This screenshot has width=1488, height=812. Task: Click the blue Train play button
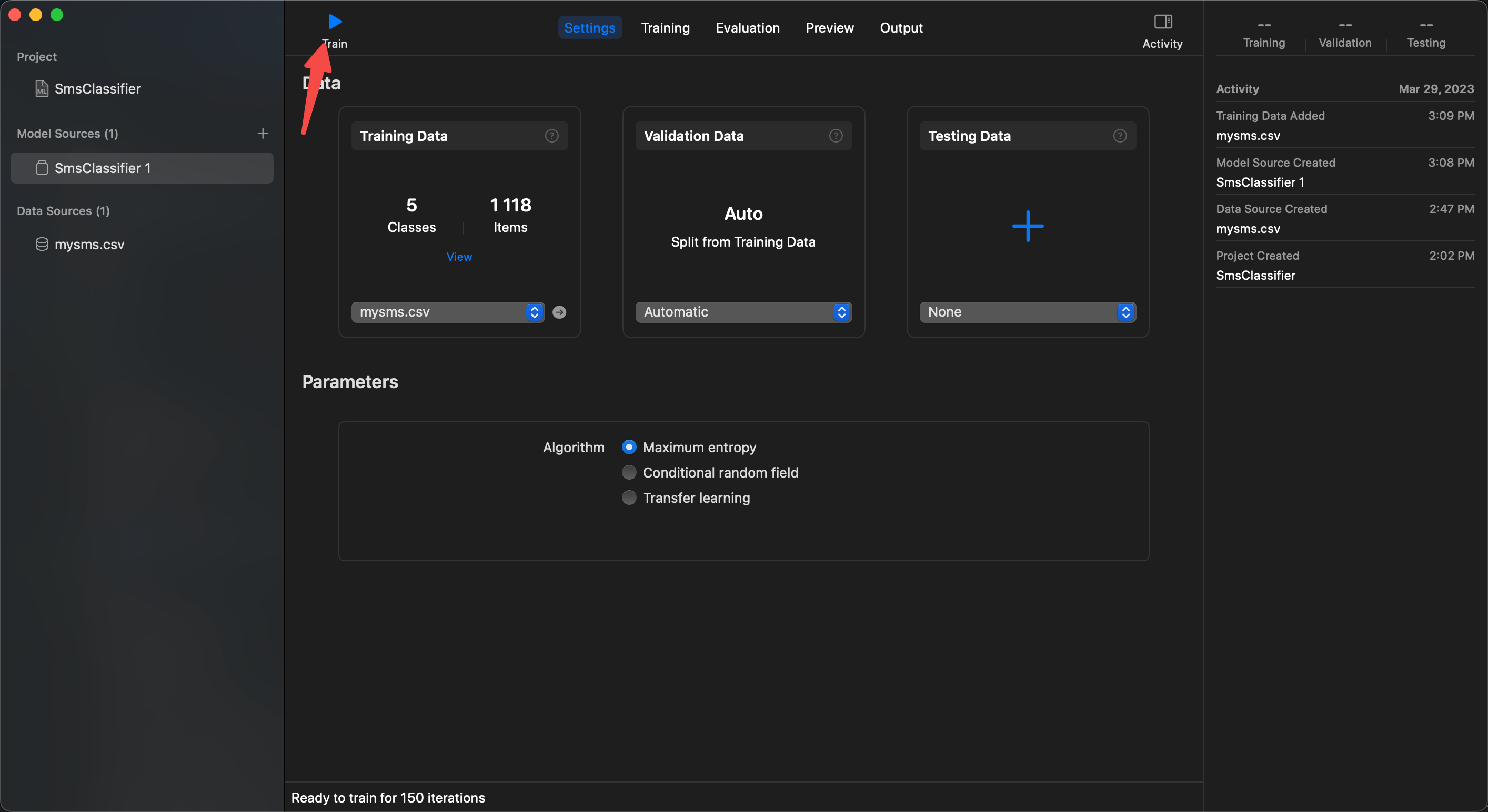(335, 22)
